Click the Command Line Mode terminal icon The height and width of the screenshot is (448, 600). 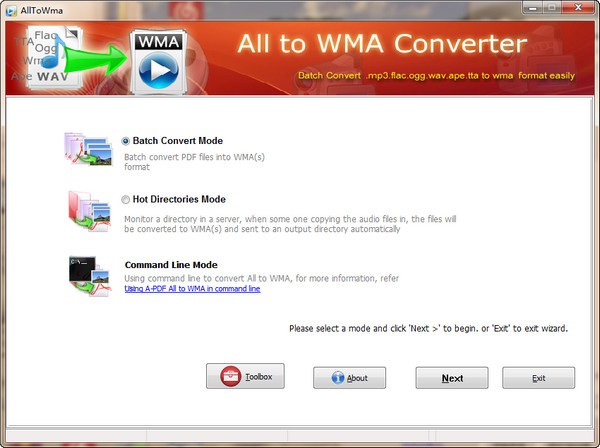[x=90, y=276]
